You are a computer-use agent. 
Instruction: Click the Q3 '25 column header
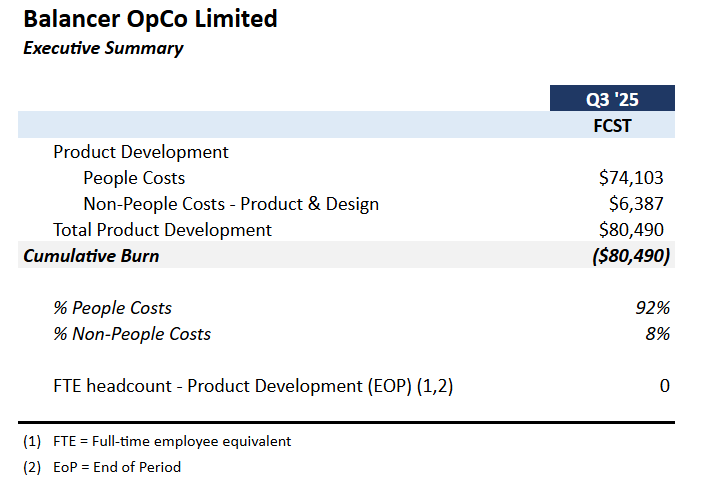pos(612,98)
